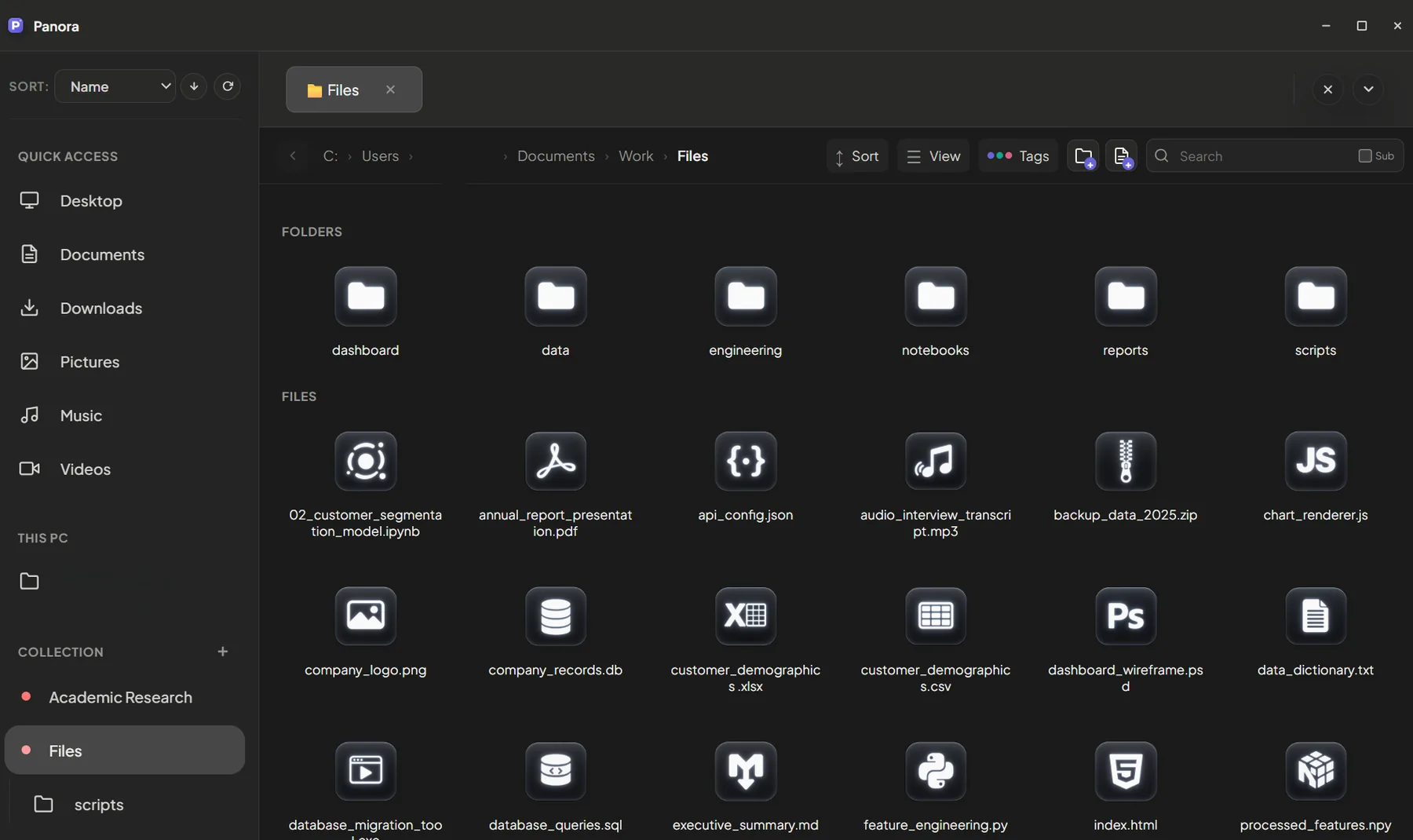Select the executive_summary.md markdown icon

[x=746, y=771]
